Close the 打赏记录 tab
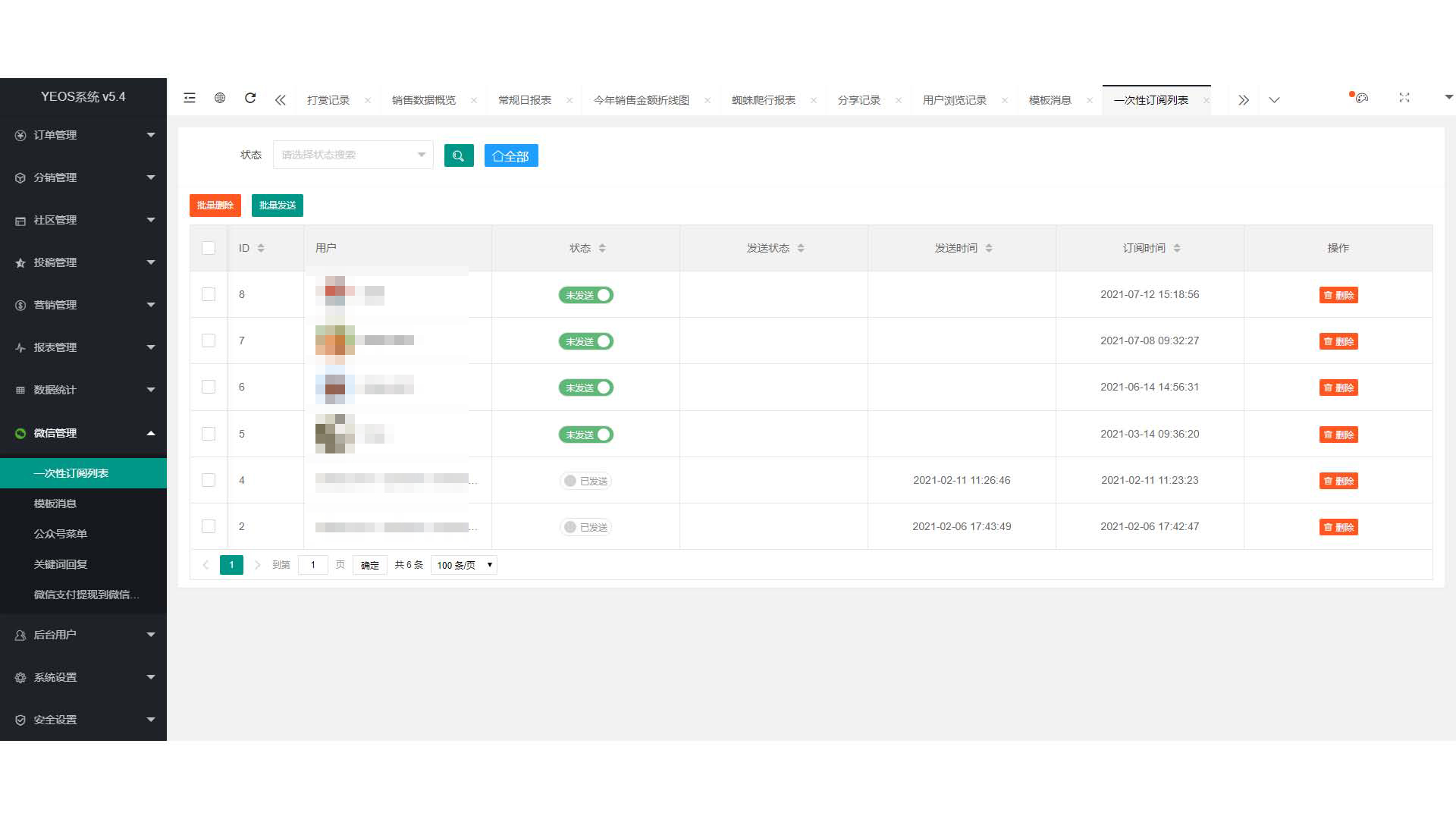Viewport: 1456px width, 819px height. [x=368, y=100]
